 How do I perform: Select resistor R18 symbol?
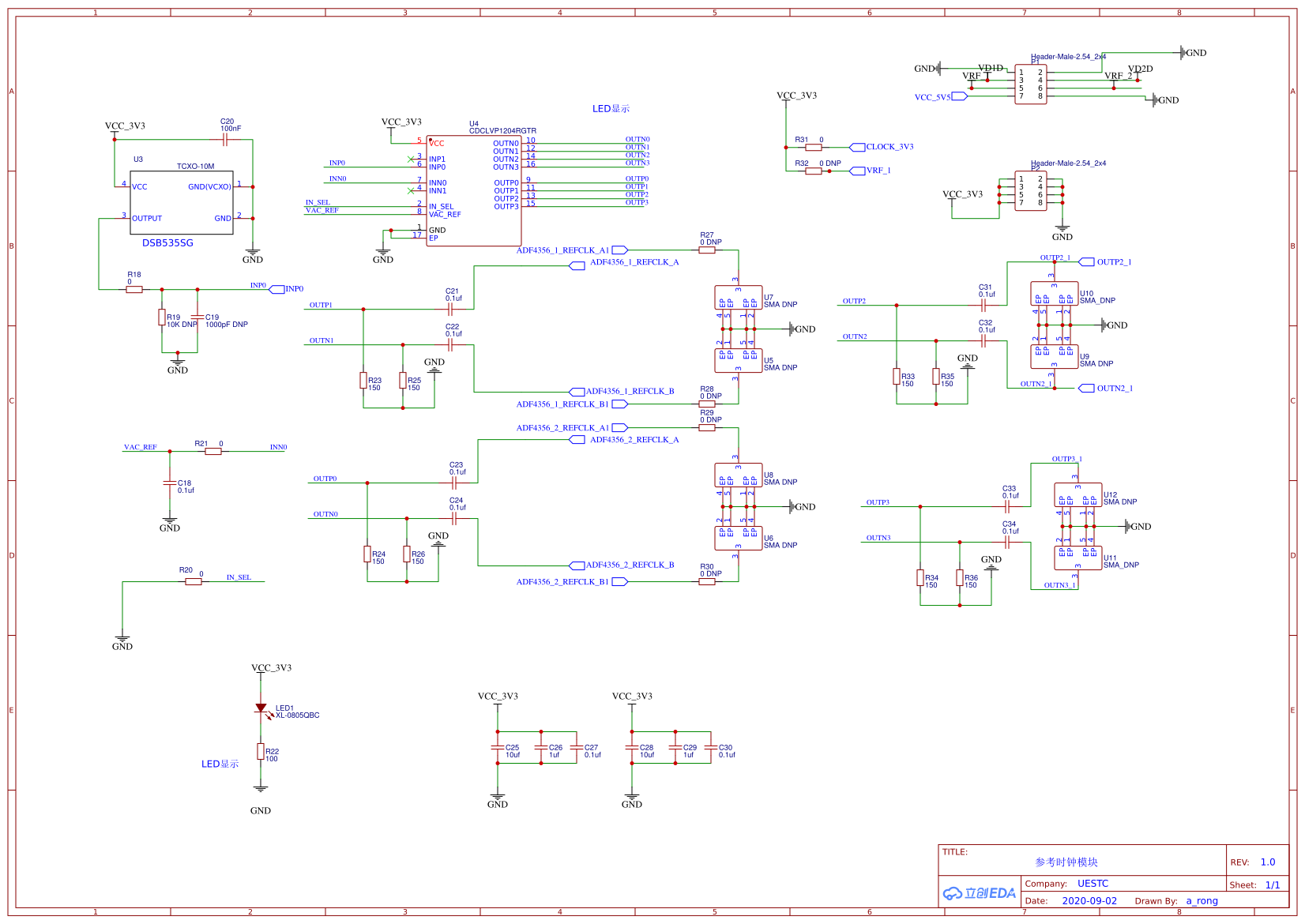[x=134, y=290]
